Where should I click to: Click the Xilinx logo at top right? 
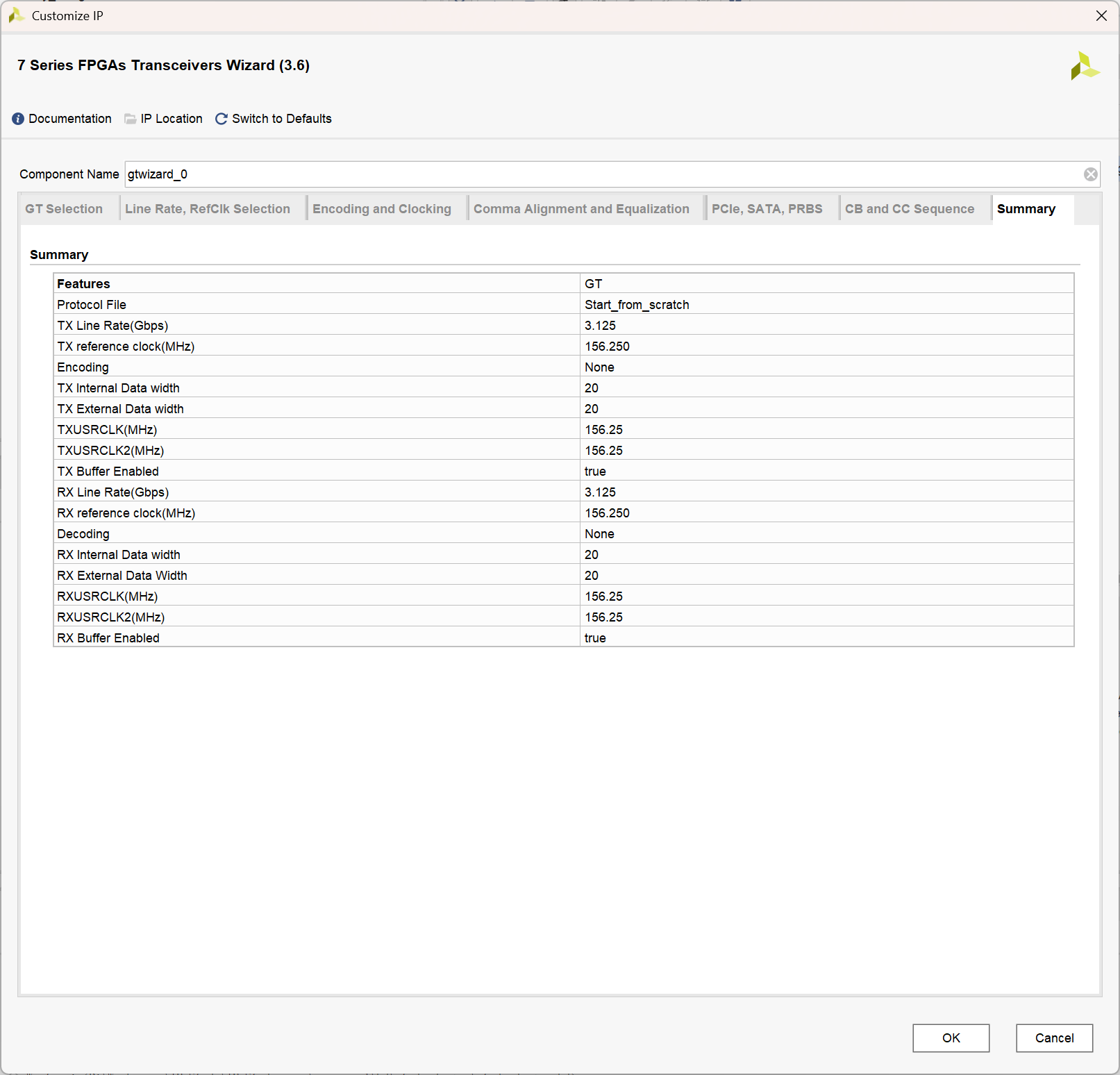[x=1085, y=66]
